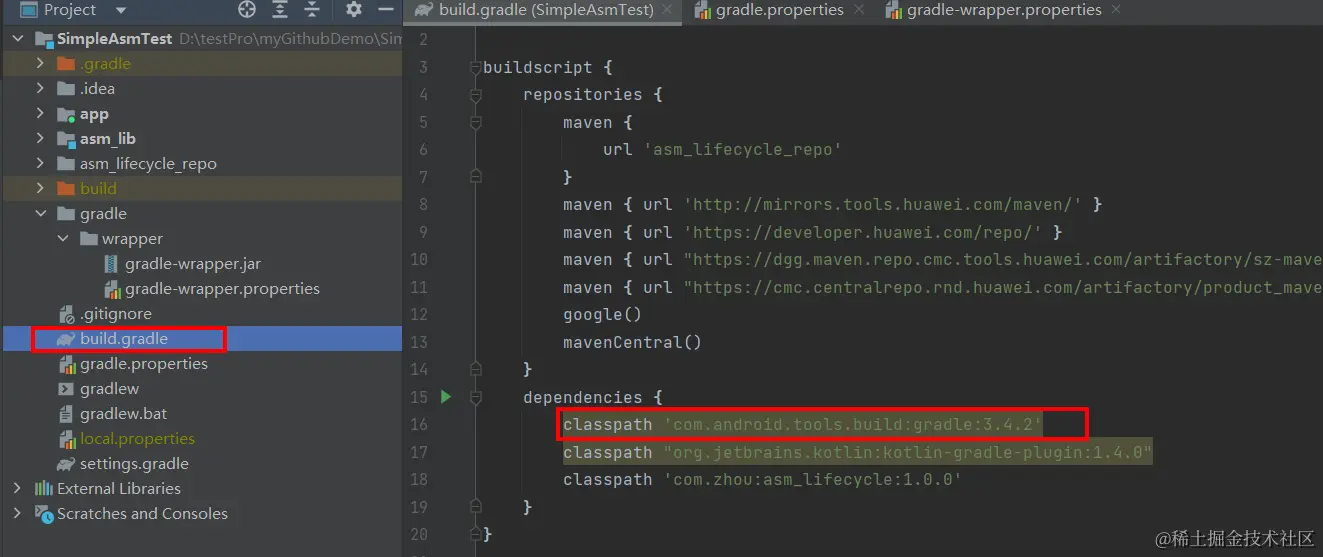1323x557 pixels.
Task: Click the SimpleAsmTest root project icon
Action: [x=44, y=39]
